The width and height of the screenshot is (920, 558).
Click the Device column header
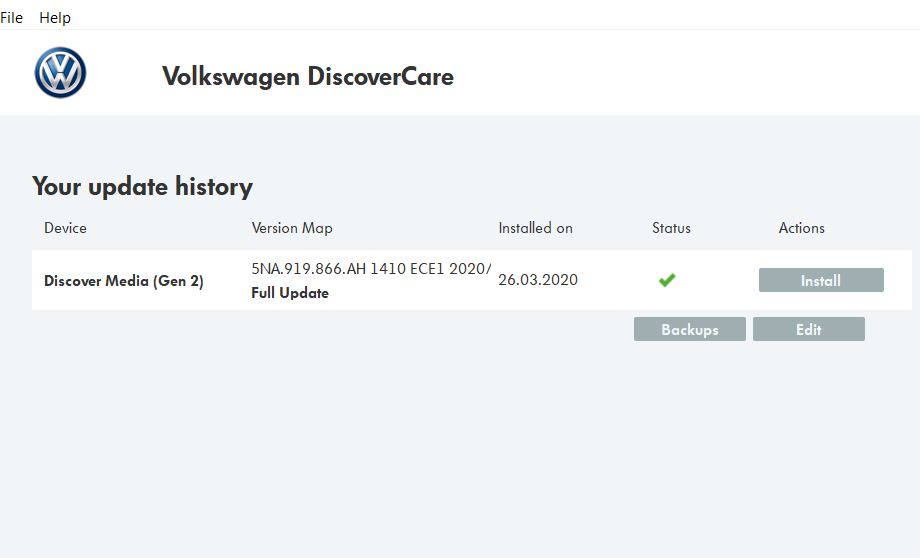[65, 228]
